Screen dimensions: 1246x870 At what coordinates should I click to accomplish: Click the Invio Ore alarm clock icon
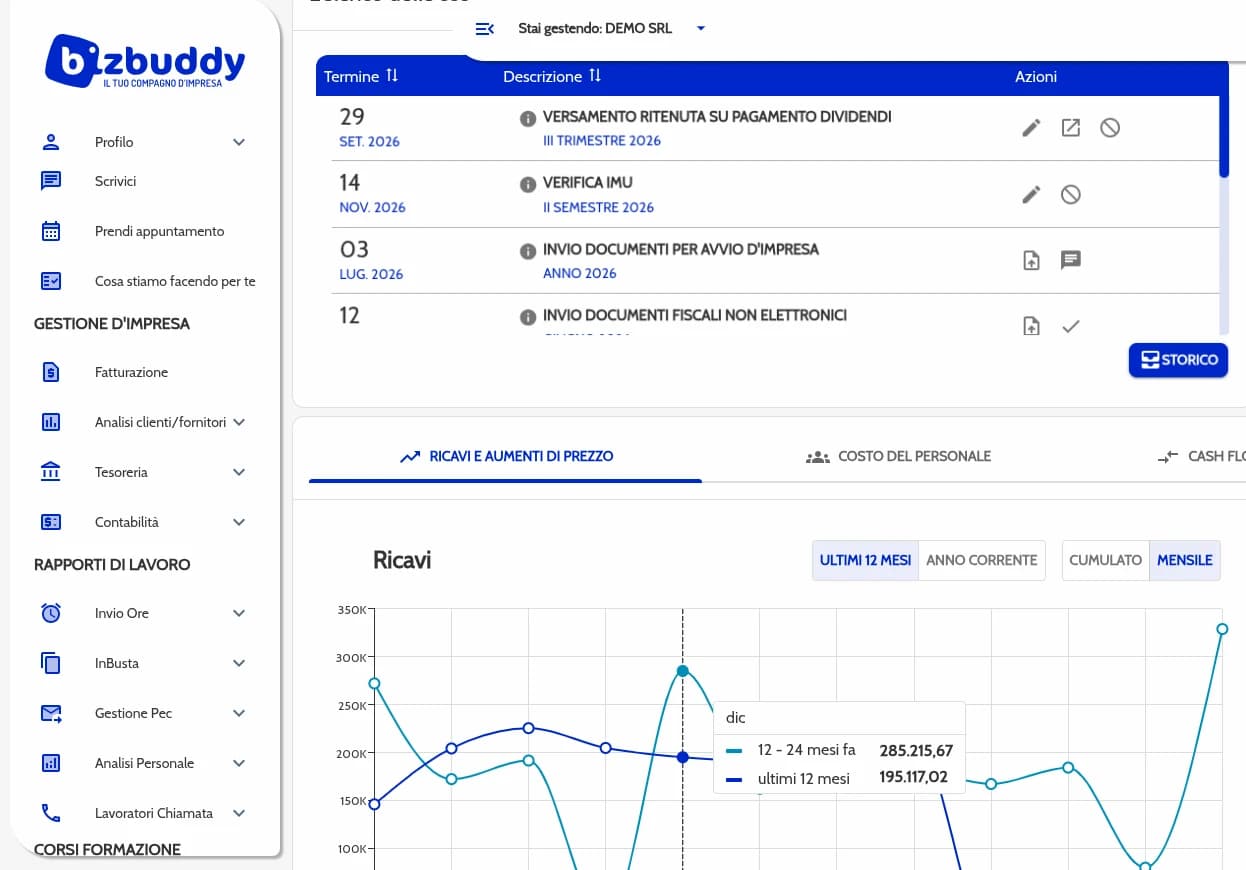tap(51, 613)
